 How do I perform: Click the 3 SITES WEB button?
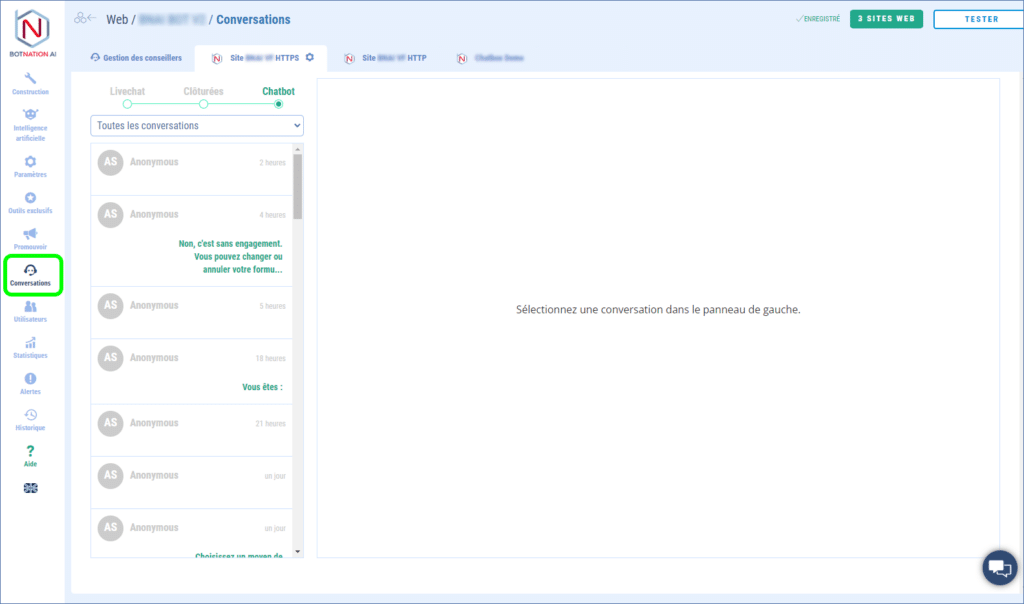coord(886,19)
